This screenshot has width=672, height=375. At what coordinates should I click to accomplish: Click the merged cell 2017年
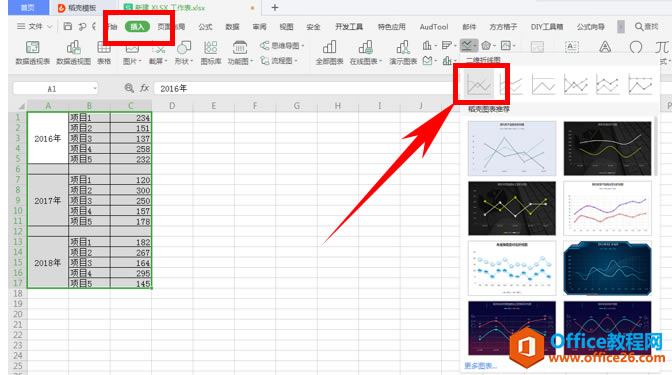tap(48, 201)
